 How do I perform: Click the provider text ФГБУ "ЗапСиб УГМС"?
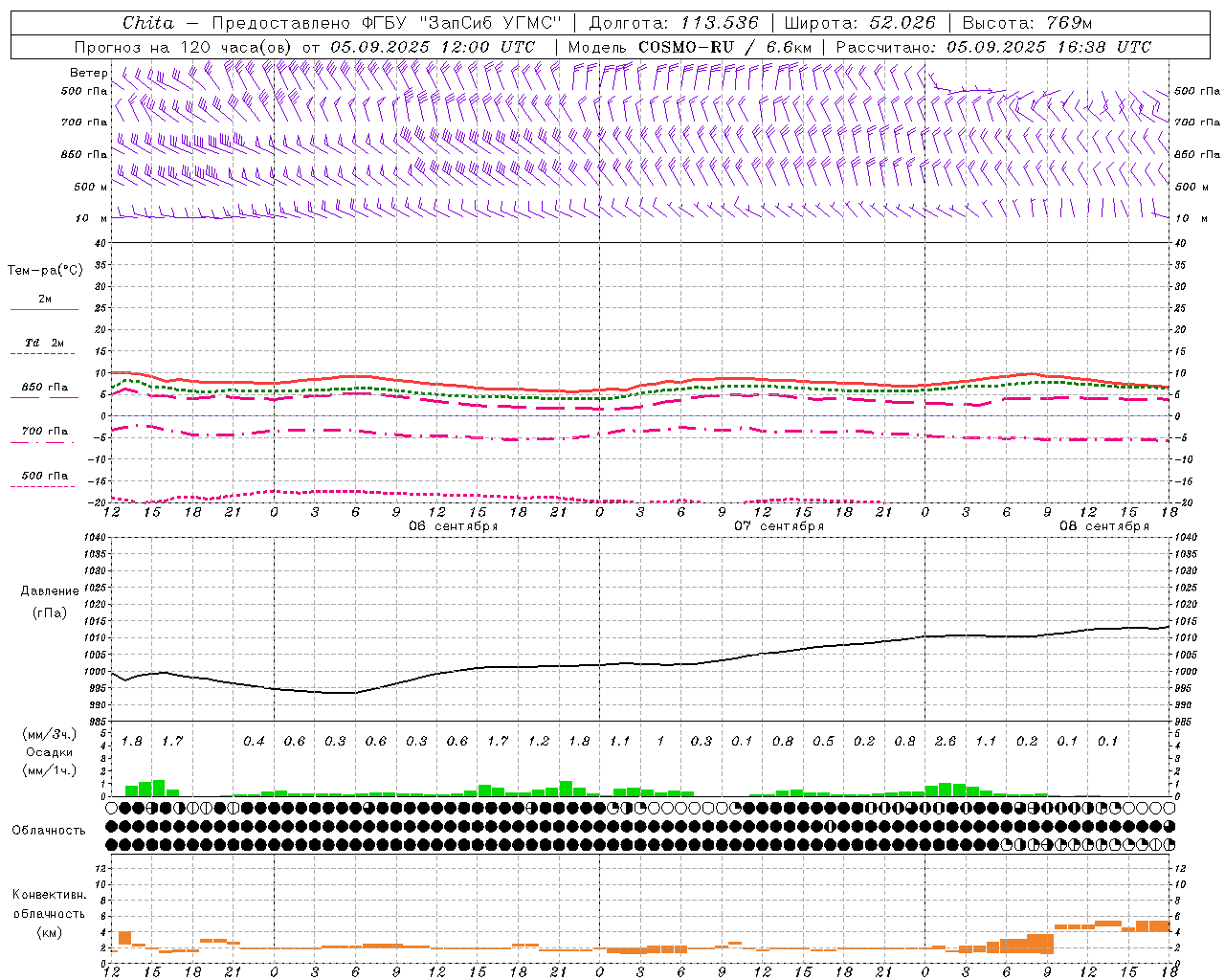[x=461, y=23]
